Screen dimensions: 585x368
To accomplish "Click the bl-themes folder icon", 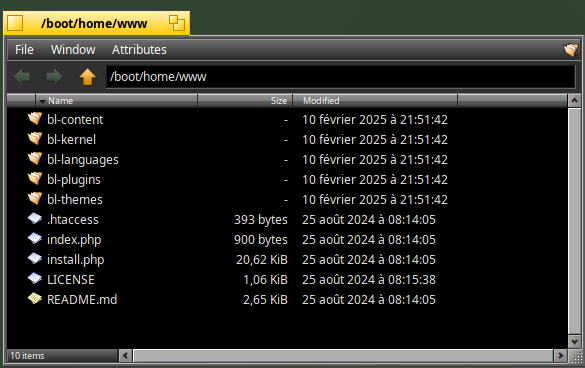I will [x=35, y=199].
